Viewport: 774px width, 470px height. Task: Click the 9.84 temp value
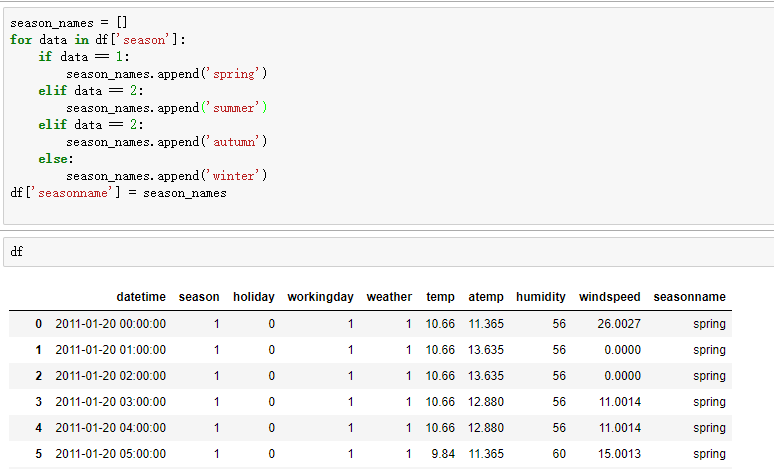(443, 454)
